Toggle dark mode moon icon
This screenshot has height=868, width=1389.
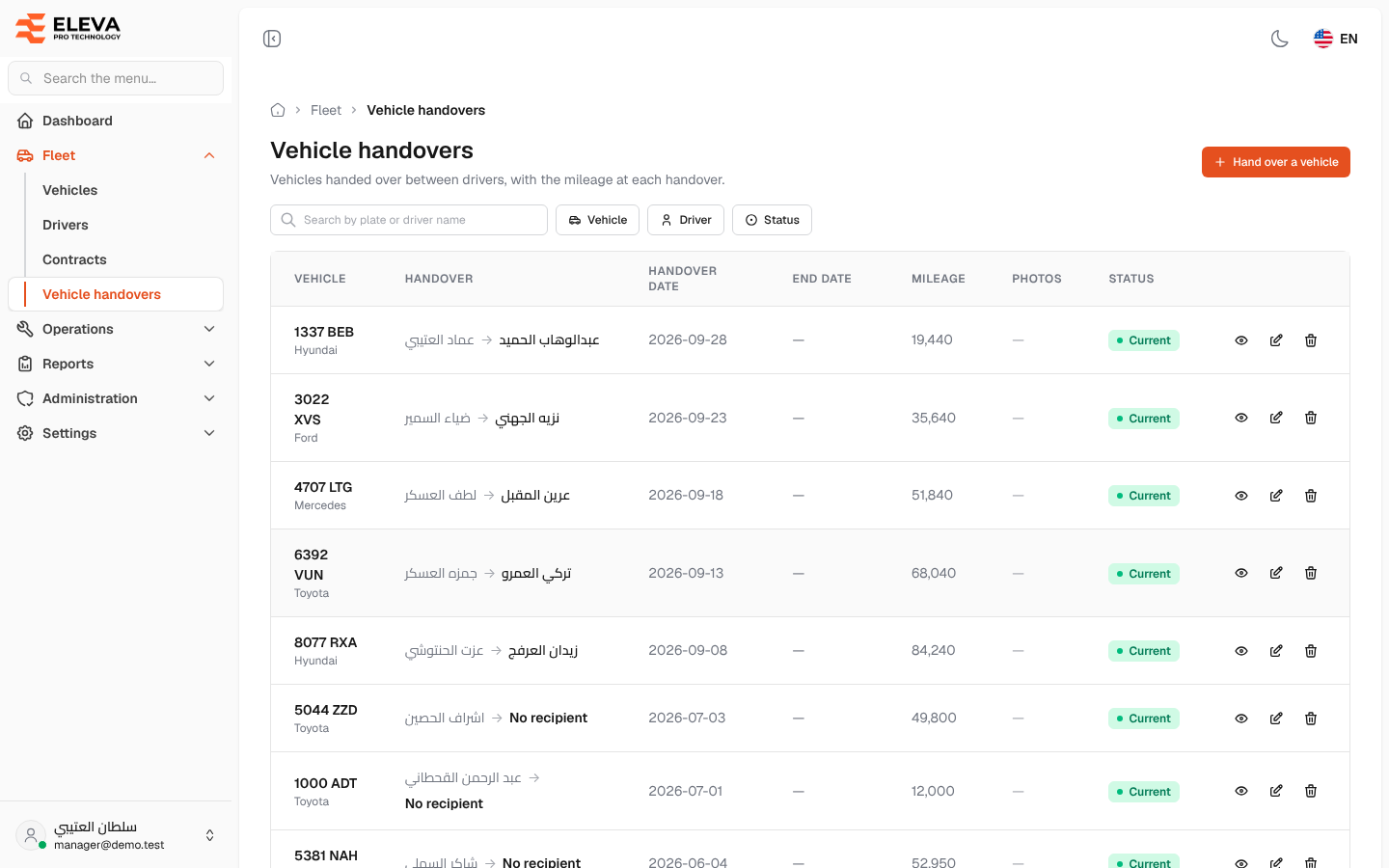tap(1280, 39)
